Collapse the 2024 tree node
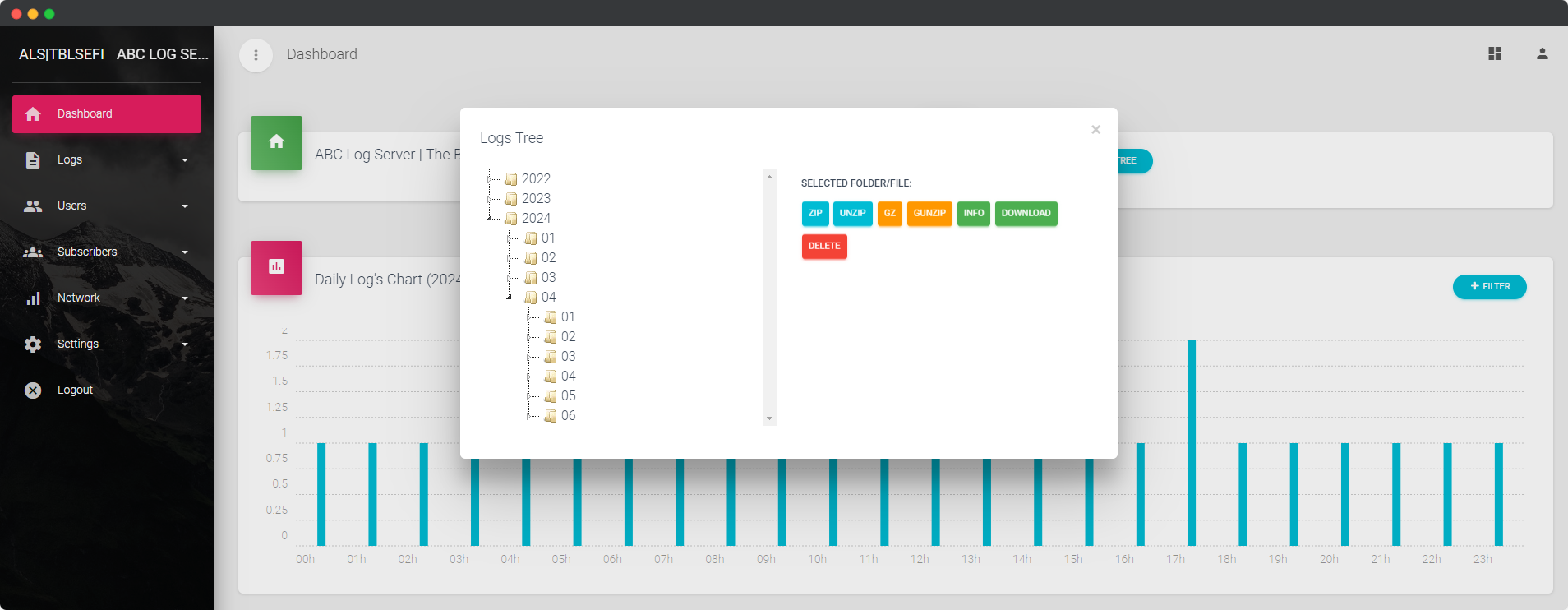 coord(490,218)
